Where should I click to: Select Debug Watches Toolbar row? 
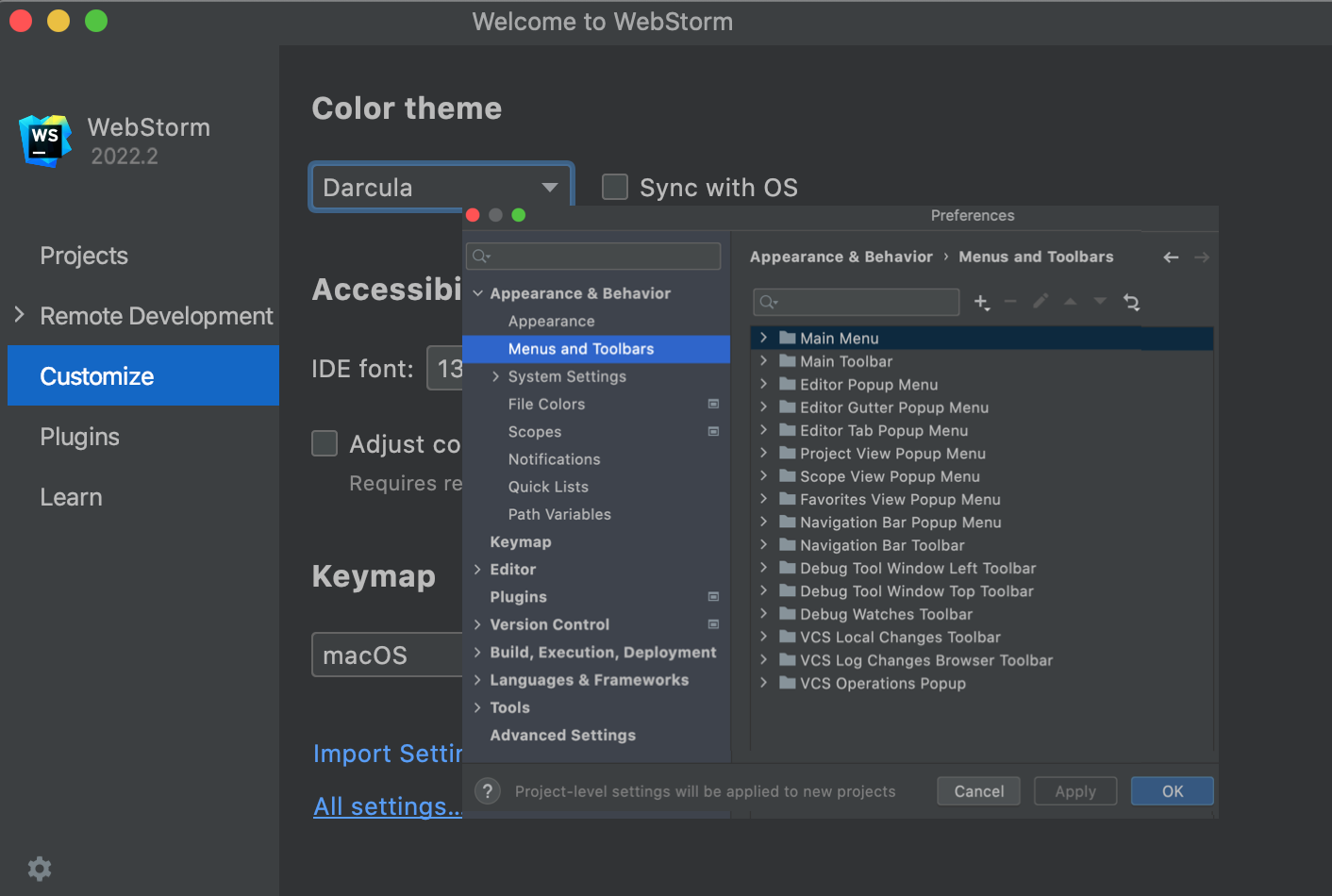[982, 614]
